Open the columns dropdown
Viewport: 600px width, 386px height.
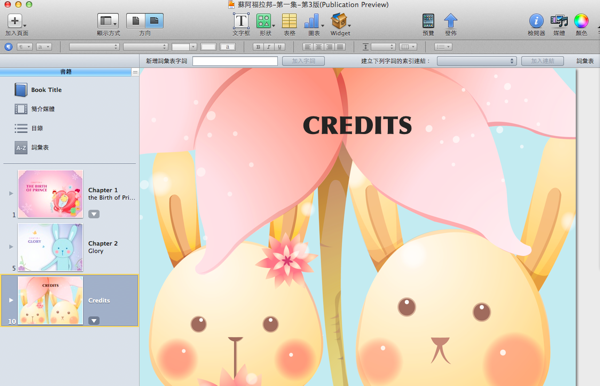pos(408,47)
